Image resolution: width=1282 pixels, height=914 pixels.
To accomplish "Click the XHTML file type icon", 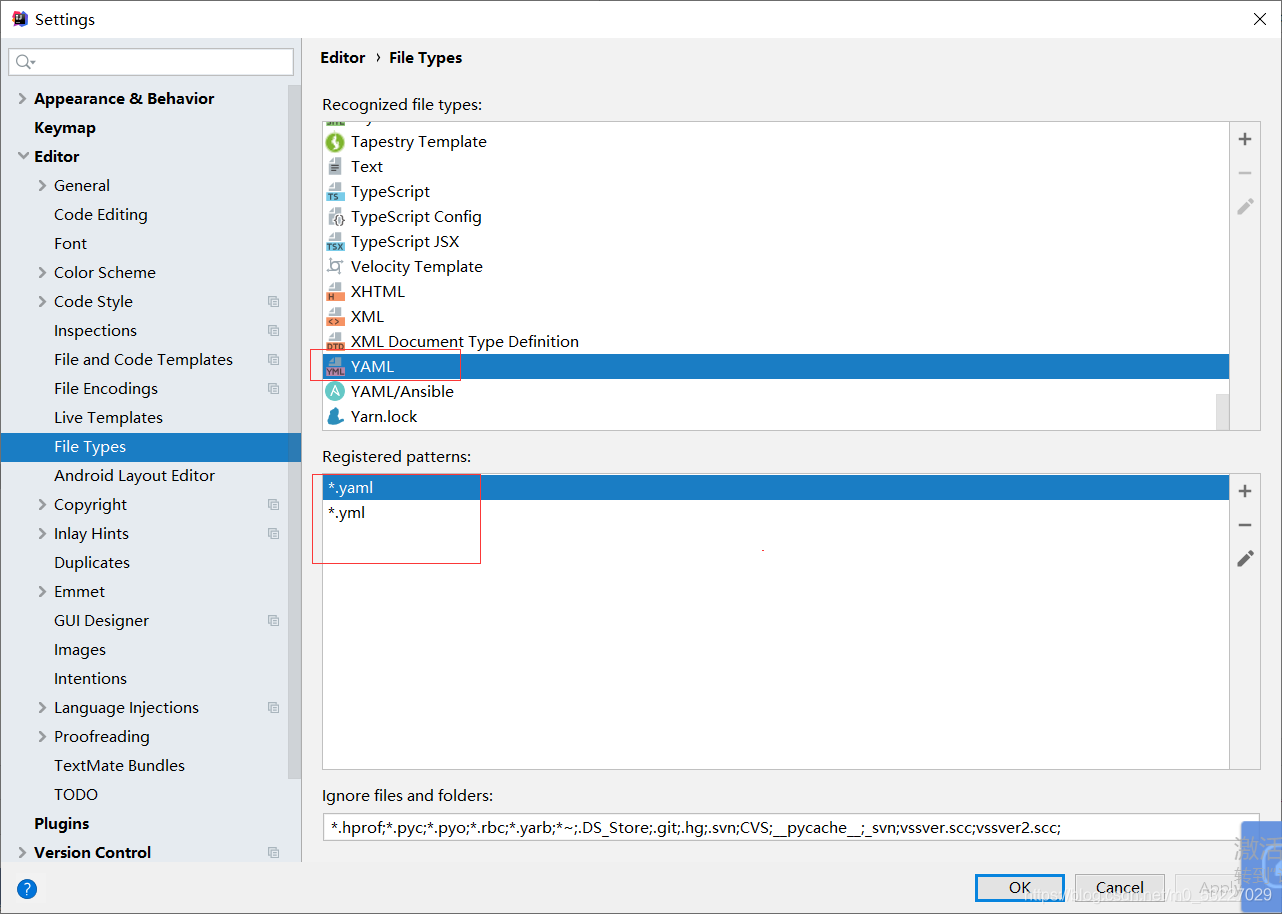I will coord(335,292).
